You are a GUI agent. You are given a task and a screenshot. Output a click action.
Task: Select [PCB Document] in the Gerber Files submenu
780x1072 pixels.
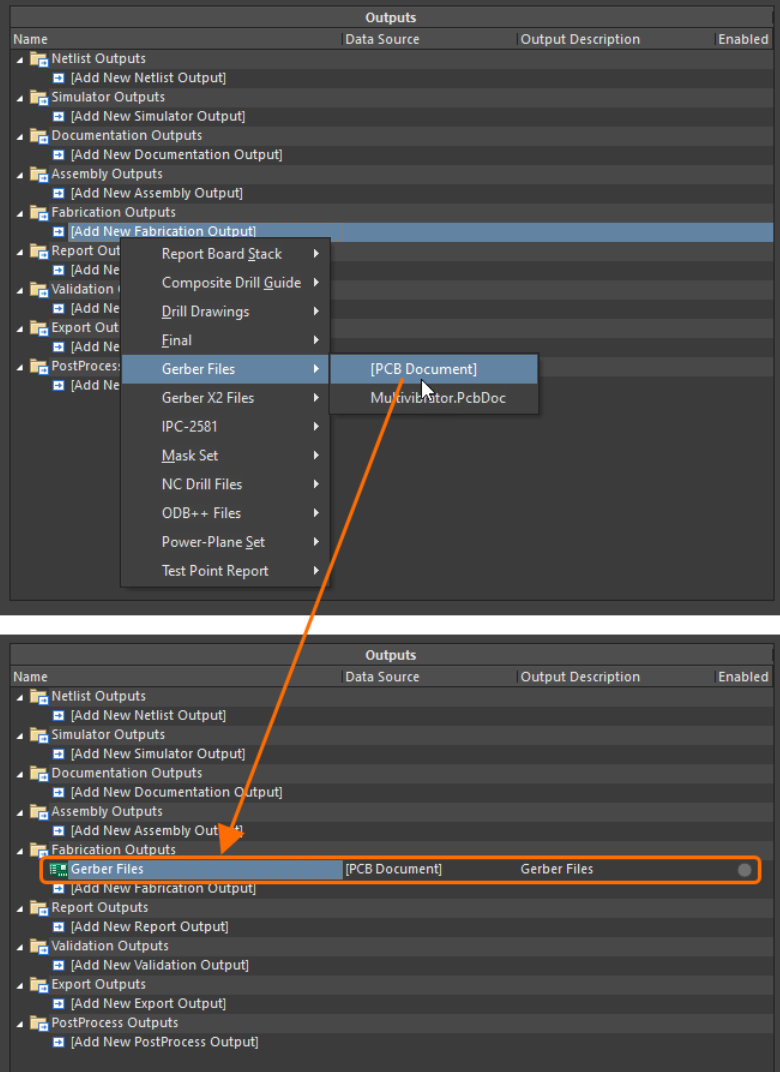(423, 369)
